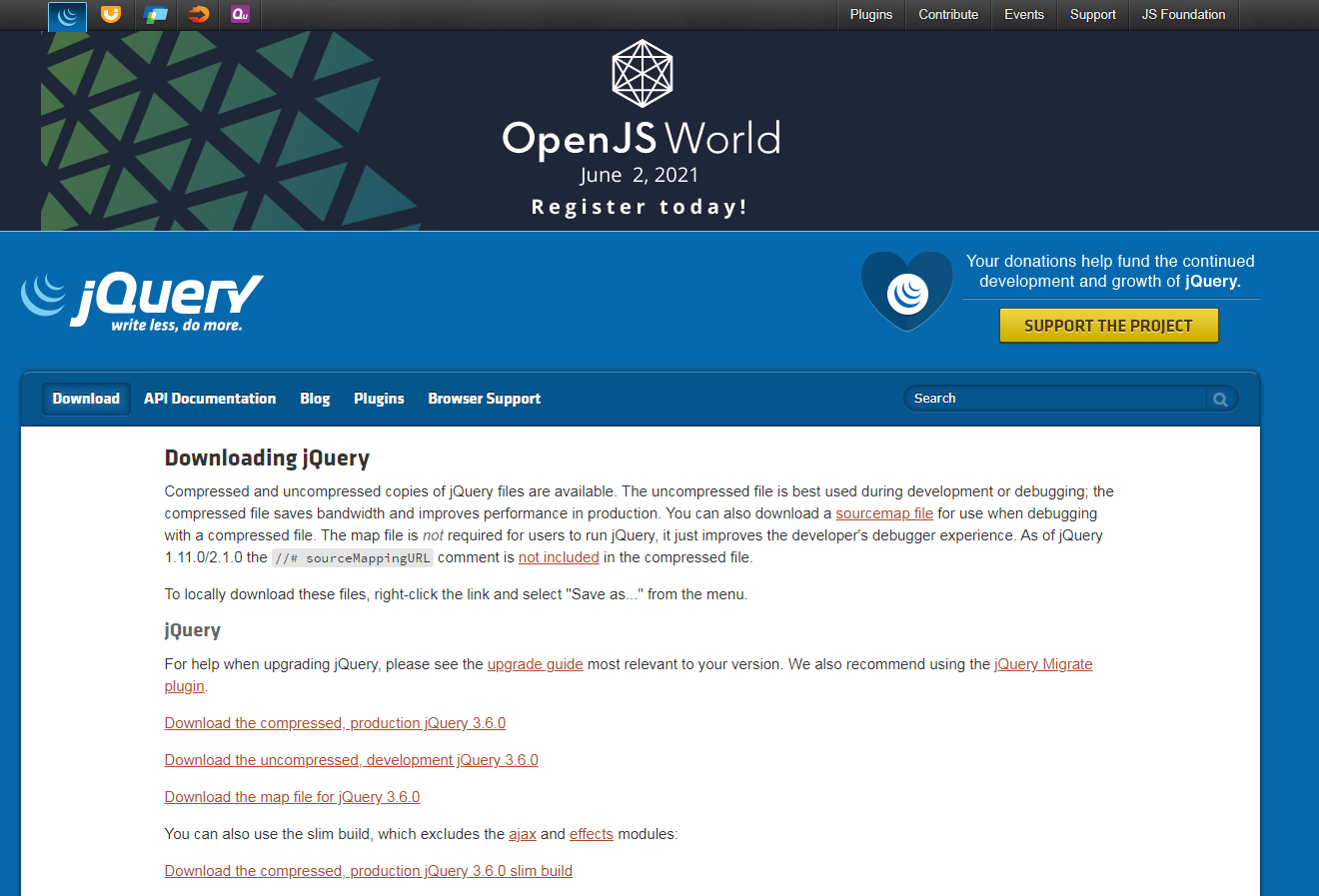The height and width of the screenshot is (896, 1319).
Task: Open Support in the top bar
Action: click(1093, 15)
